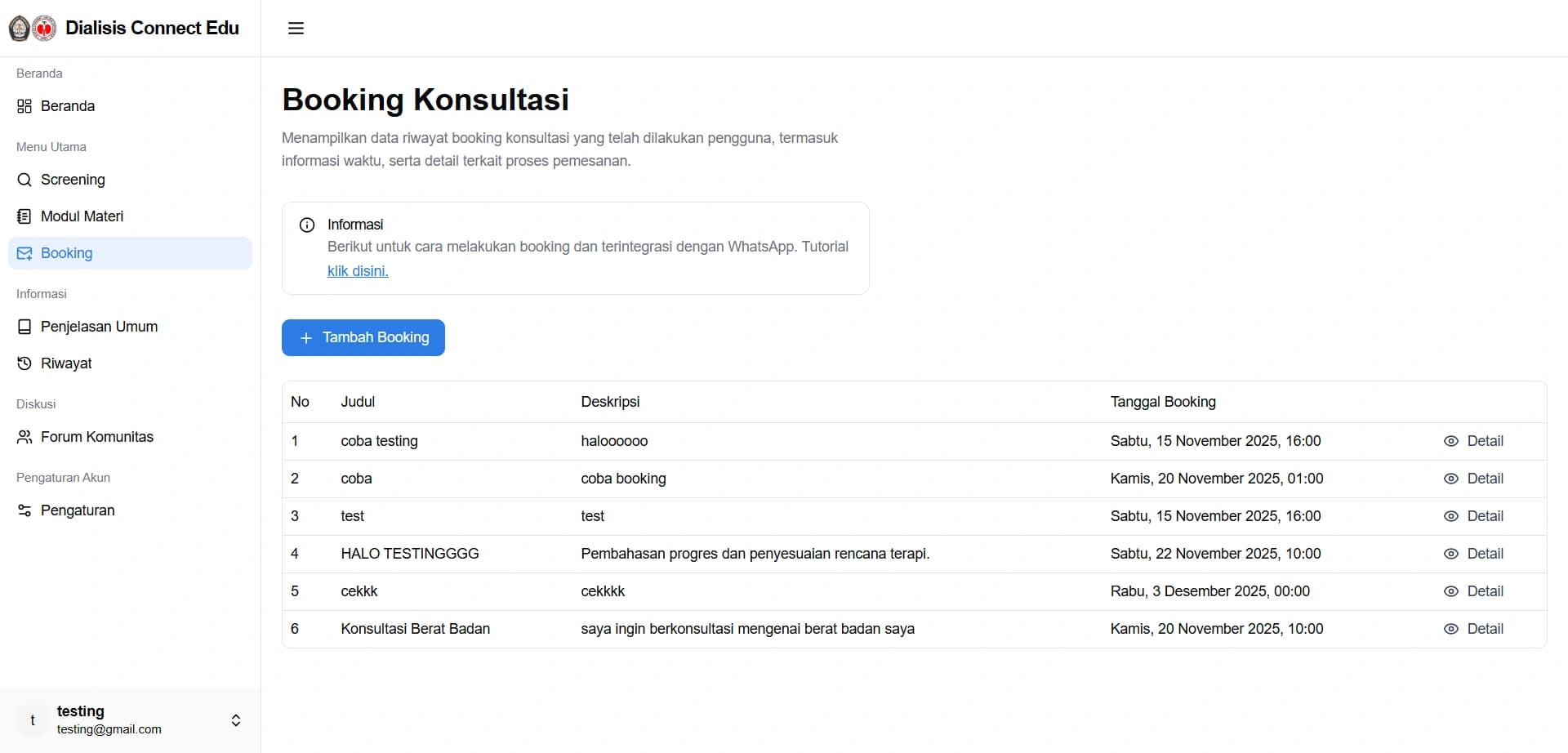
Task: Open Pengaturan menu item
Action: click(x=130, y=510)
